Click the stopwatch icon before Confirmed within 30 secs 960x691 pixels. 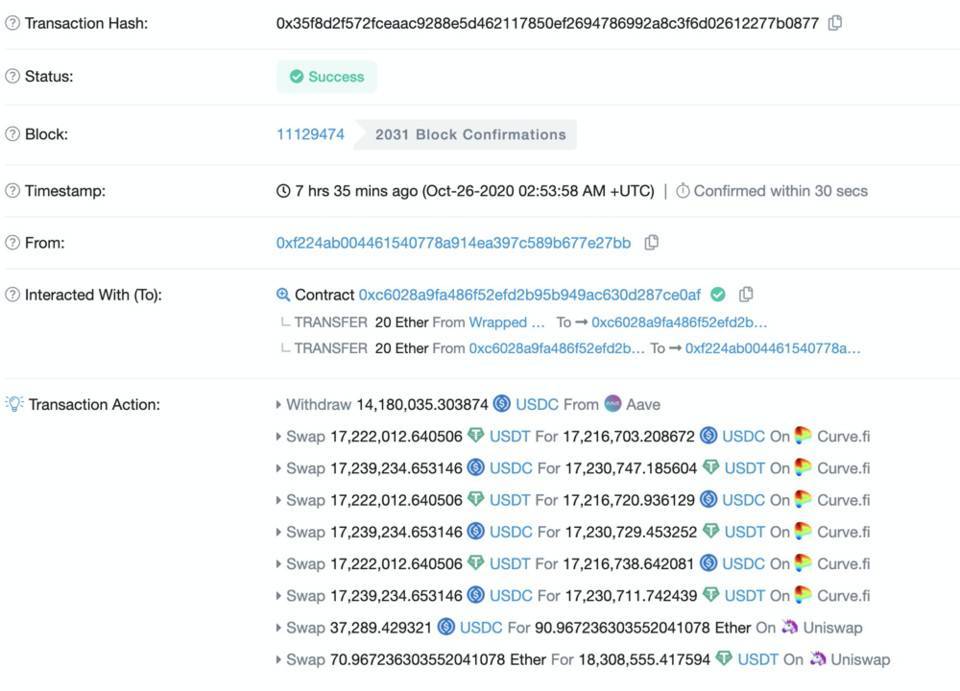coord(683,191)
